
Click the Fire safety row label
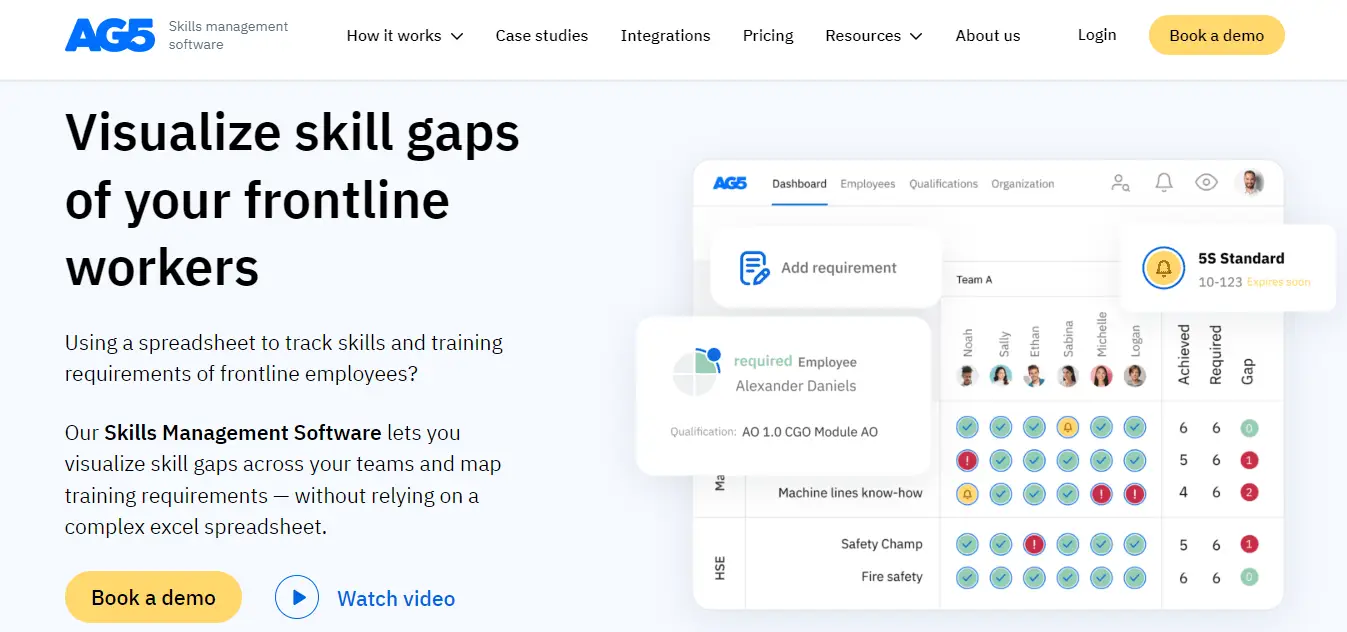892,577
